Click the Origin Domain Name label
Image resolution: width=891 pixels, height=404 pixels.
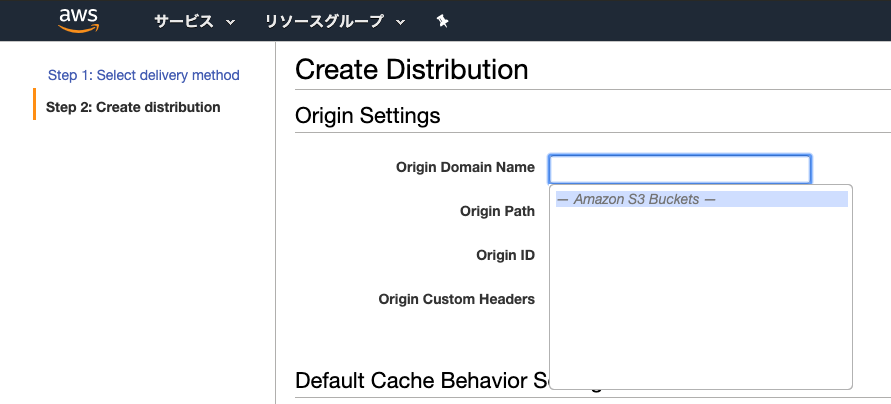(465, 167)
